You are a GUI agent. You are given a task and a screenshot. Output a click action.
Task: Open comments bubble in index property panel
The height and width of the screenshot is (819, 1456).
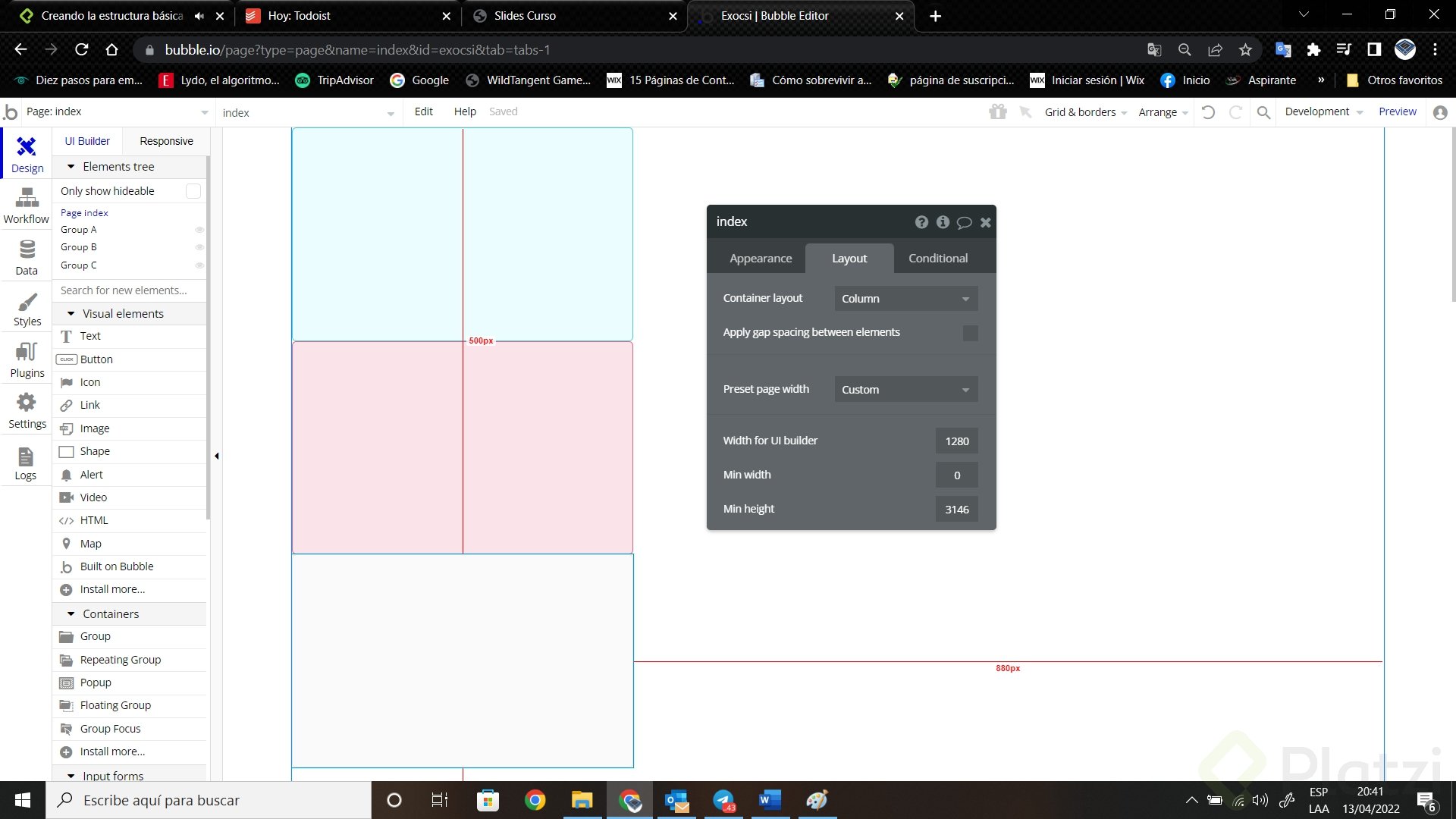click(x=964, y=222)
